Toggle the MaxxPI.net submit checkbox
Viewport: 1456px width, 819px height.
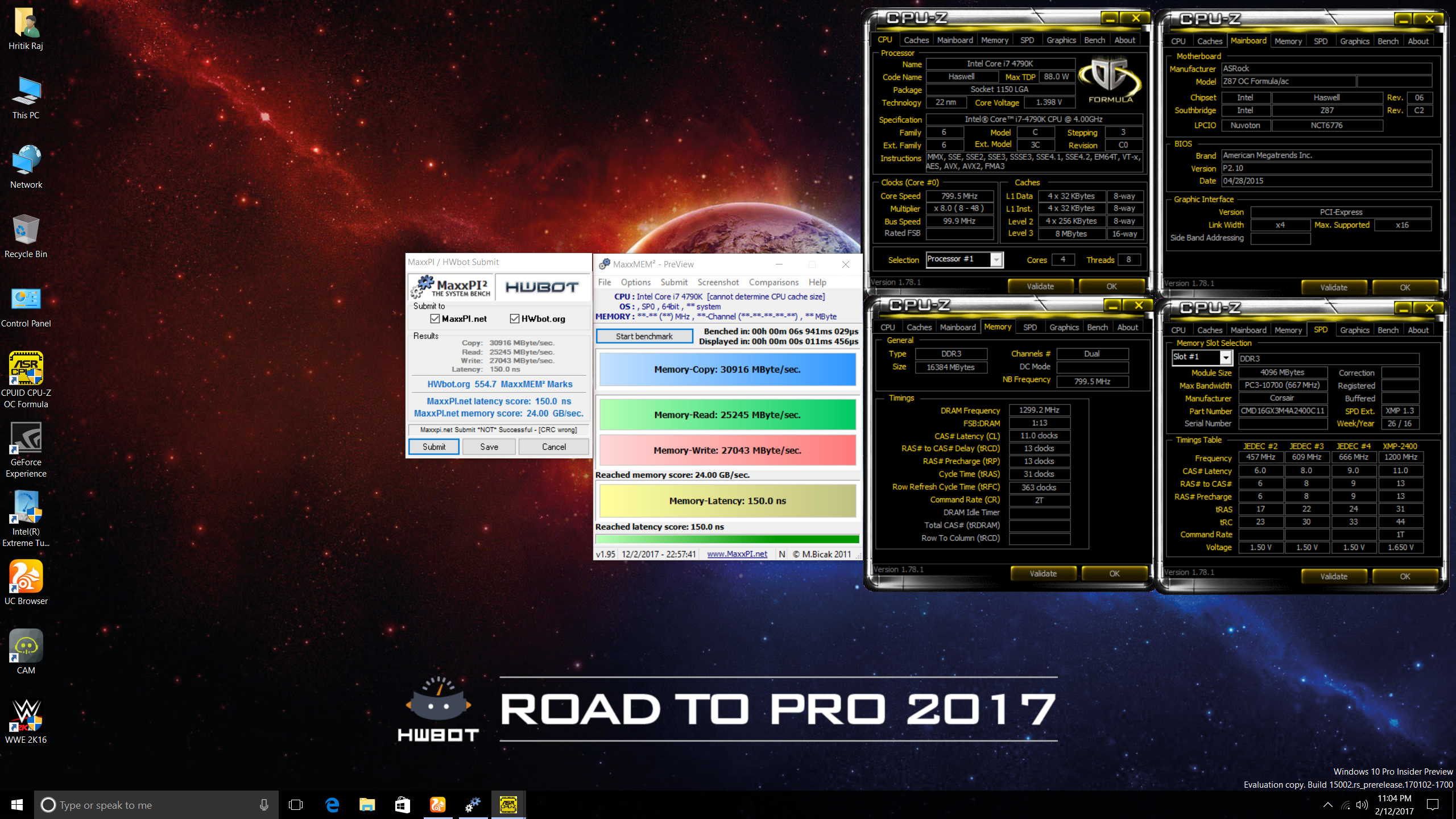435,318
